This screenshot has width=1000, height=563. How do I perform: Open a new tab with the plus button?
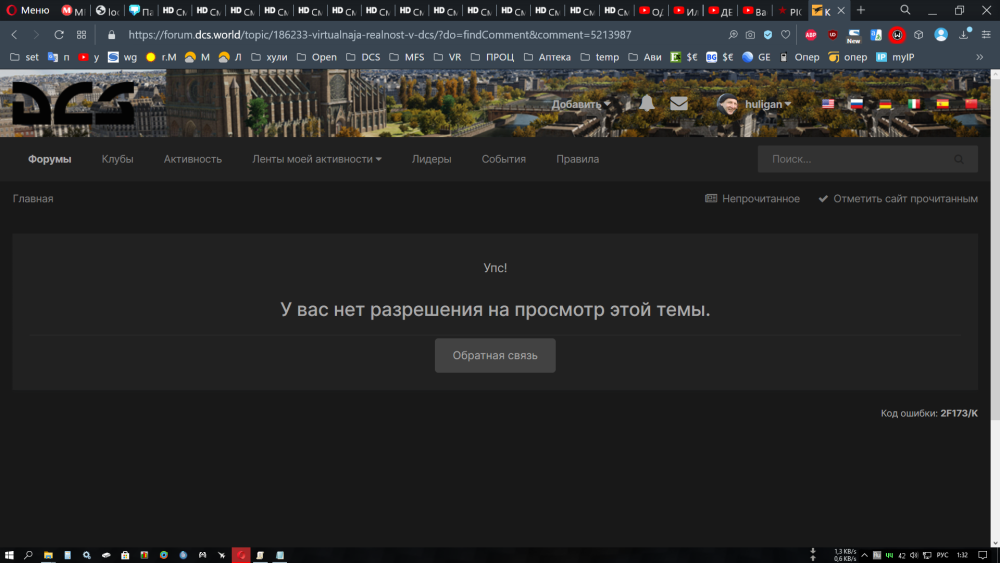point(860,10)
